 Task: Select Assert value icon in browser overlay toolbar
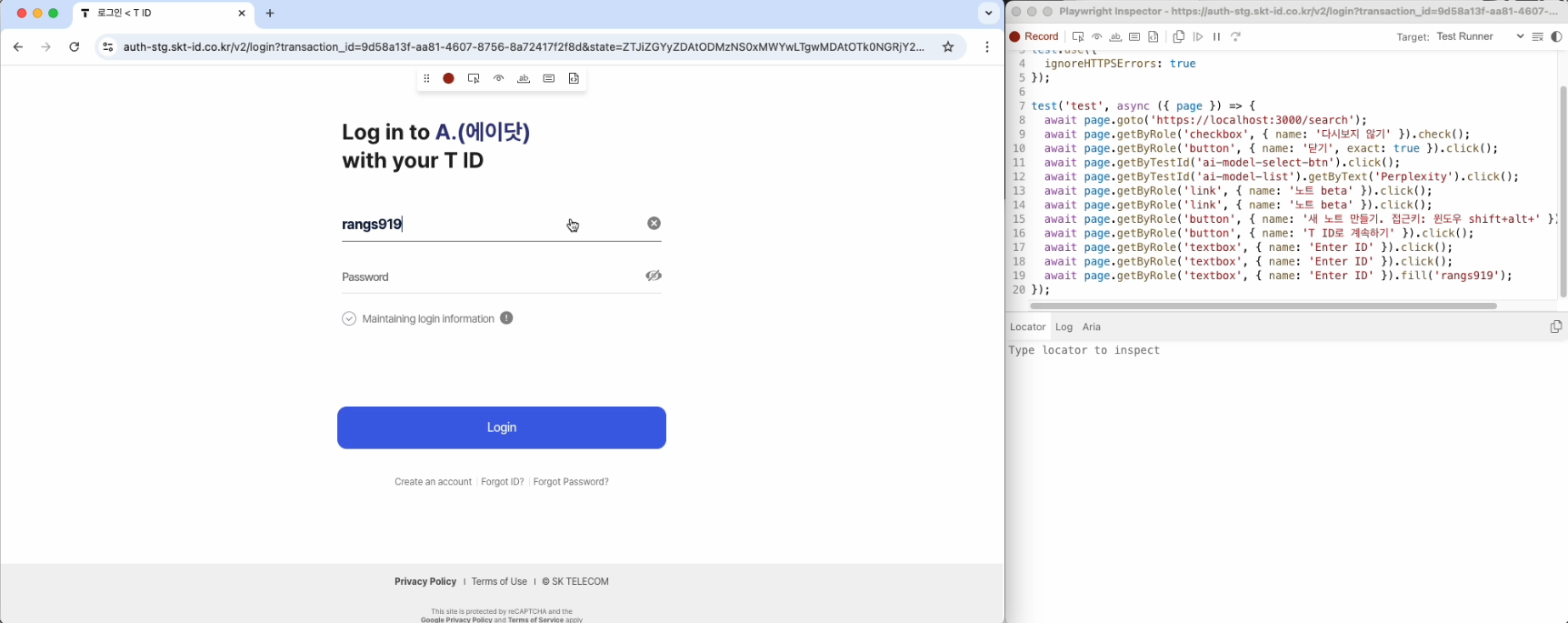pos(549,79)
